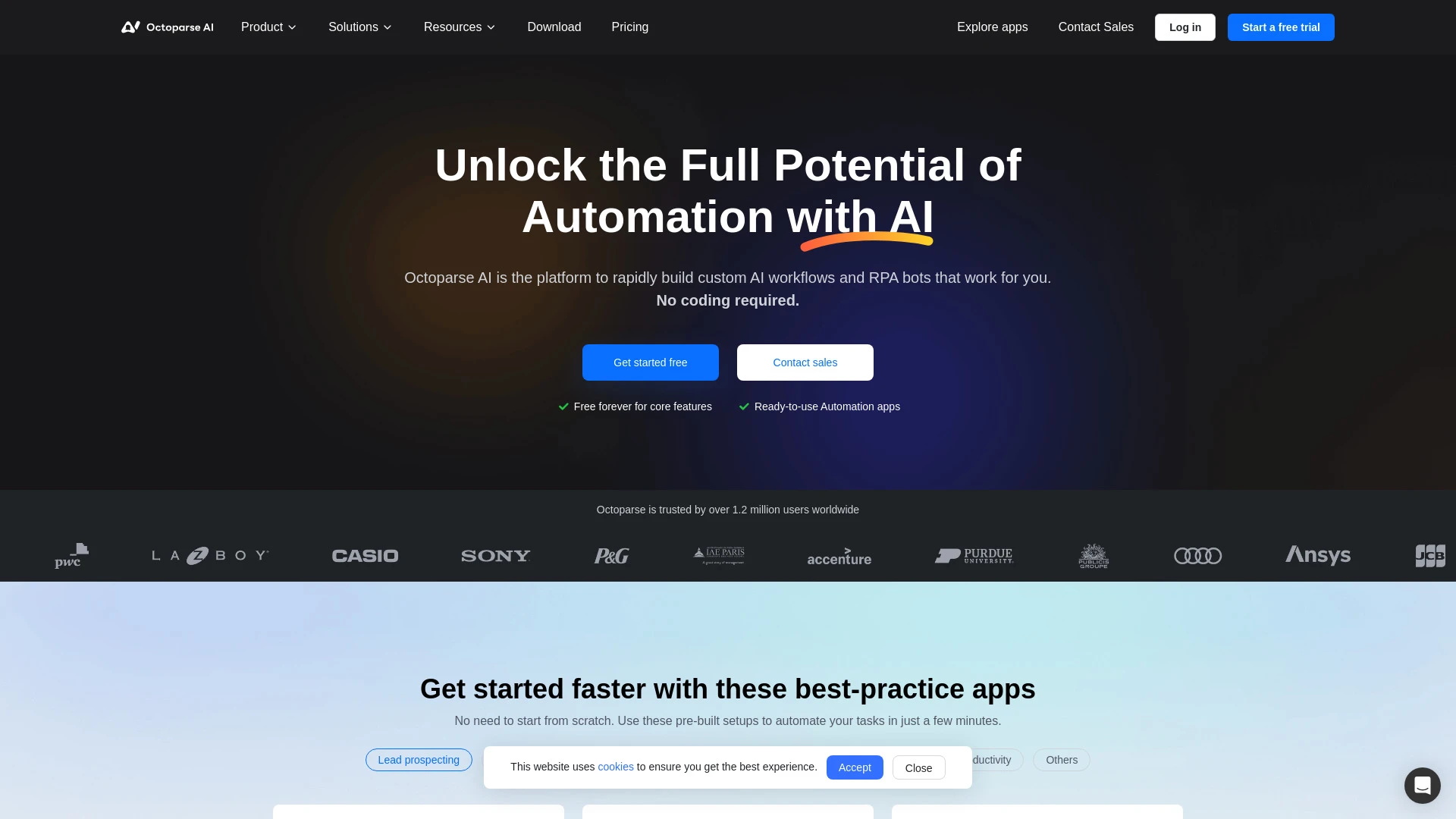Click the Accenture brand logo icon
Image resolution: width=1456 pixels, height=819 pixels.
[838, 555]
